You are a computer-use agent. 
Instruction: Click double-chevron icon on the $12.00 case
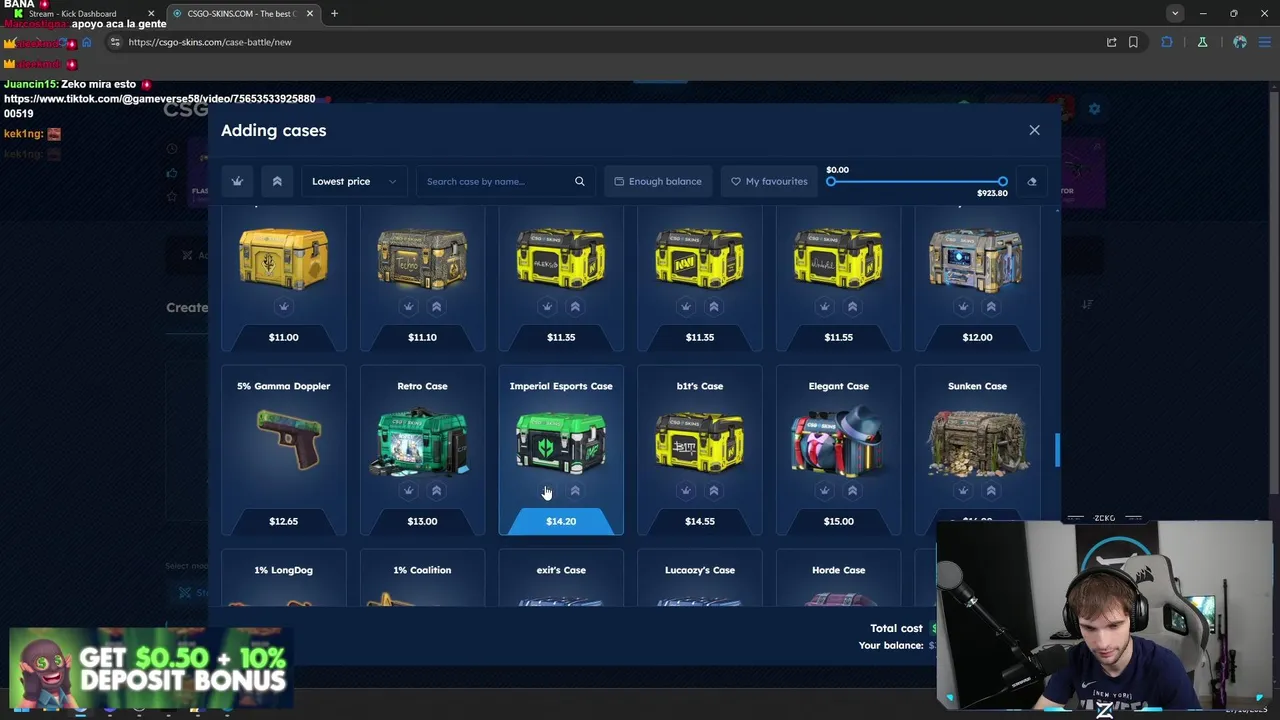point(991,307)
